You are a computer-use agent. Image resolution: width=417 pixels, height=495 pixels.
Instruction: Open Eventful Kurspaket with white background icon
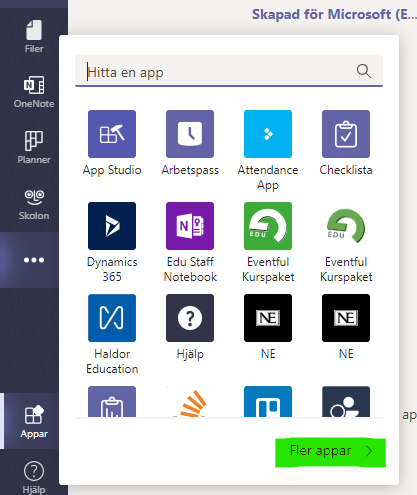(x=346, y=242)
